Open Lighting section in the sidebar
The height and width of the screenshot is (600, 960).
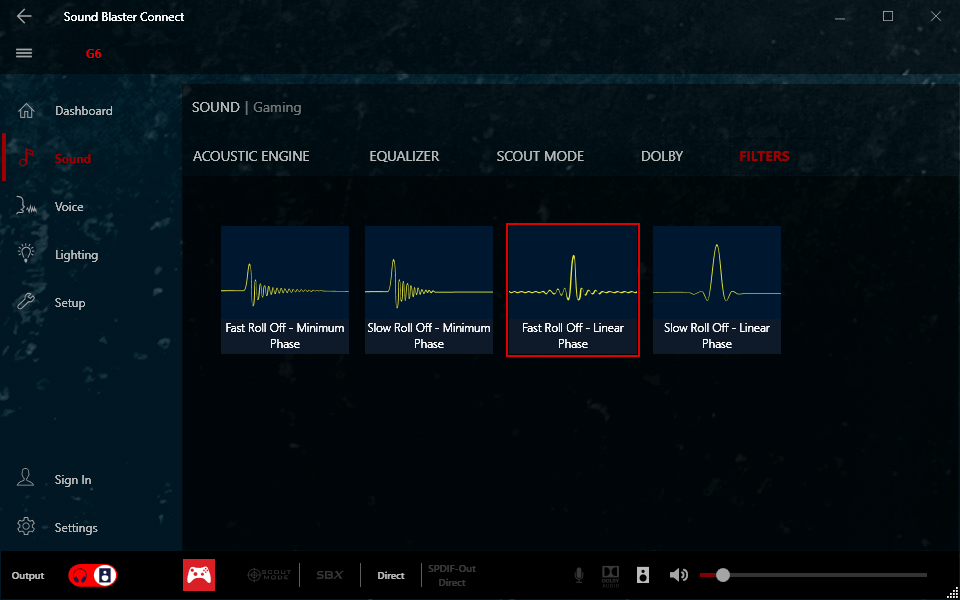[x=77, y=255]
